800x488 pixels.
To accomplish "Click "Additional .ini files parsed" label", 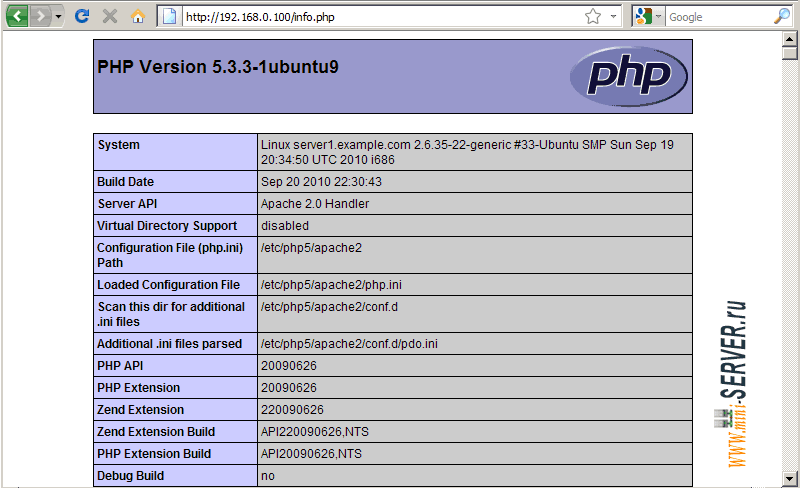I will click(169, 344).
